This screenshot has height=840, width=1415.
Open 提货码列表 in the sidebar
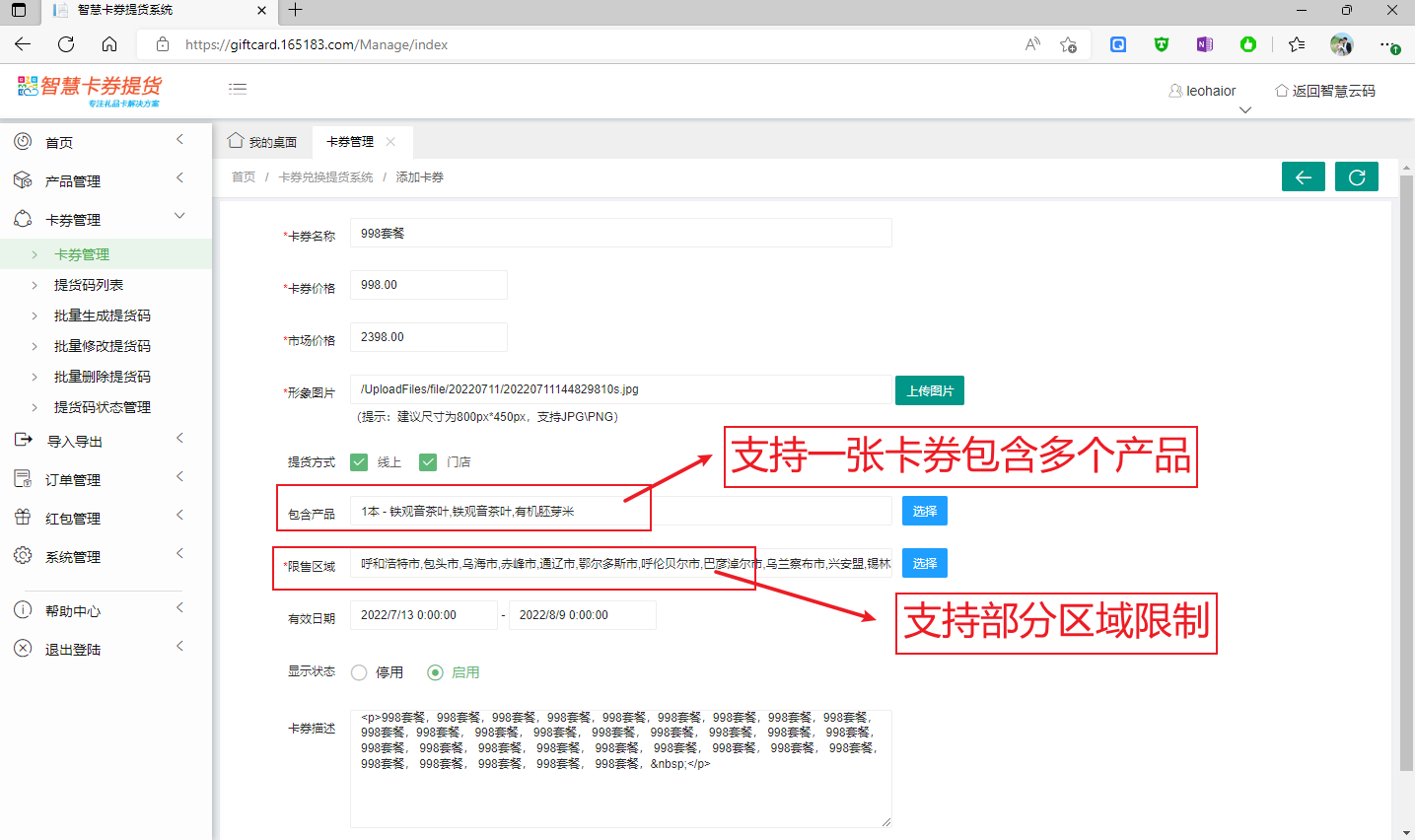coord(89,285)
